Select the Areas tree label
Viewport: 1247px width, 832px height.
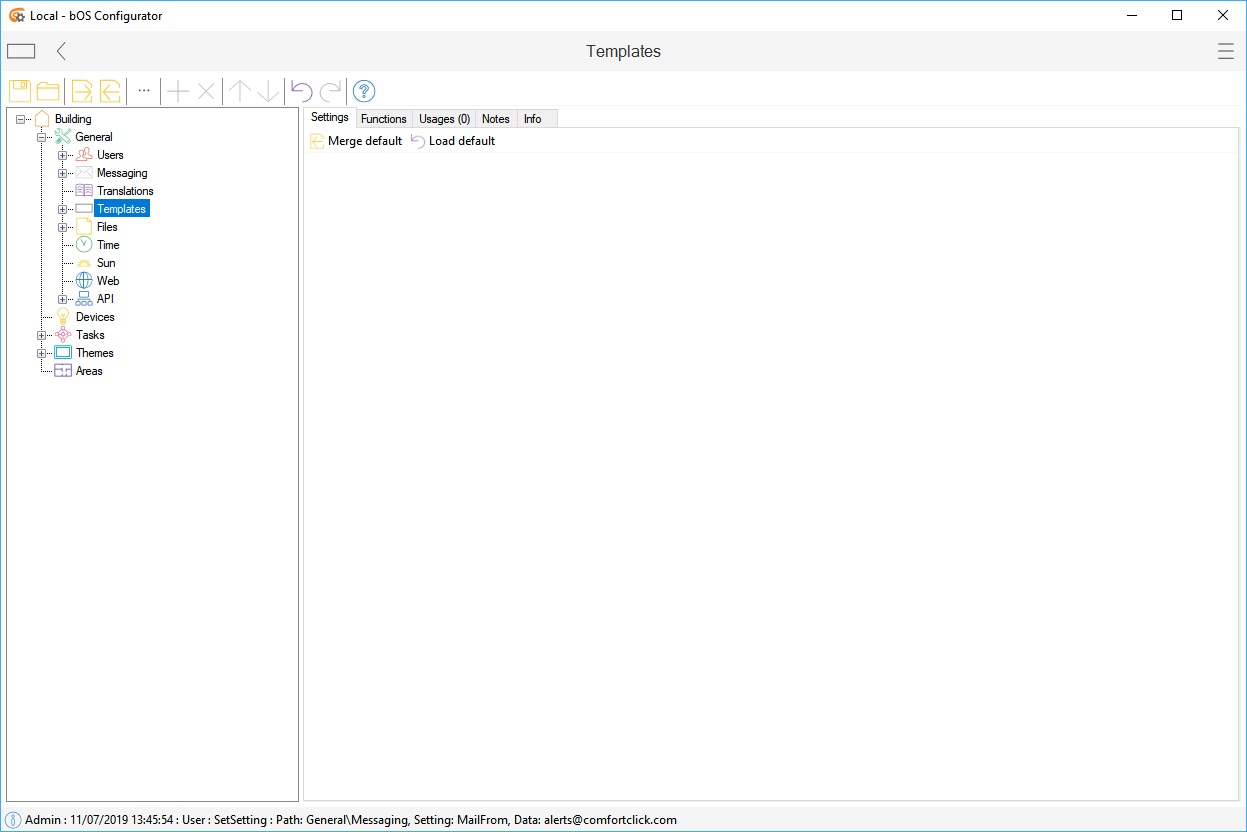89,371
